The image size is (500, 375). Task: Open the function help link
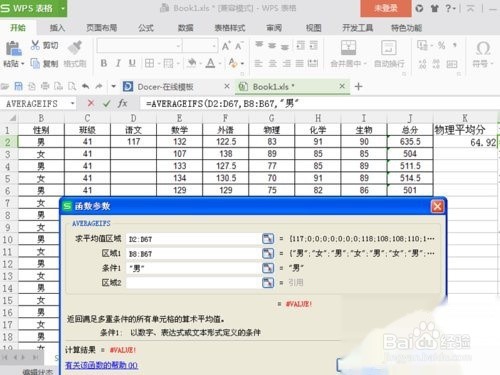click(101, 365)
